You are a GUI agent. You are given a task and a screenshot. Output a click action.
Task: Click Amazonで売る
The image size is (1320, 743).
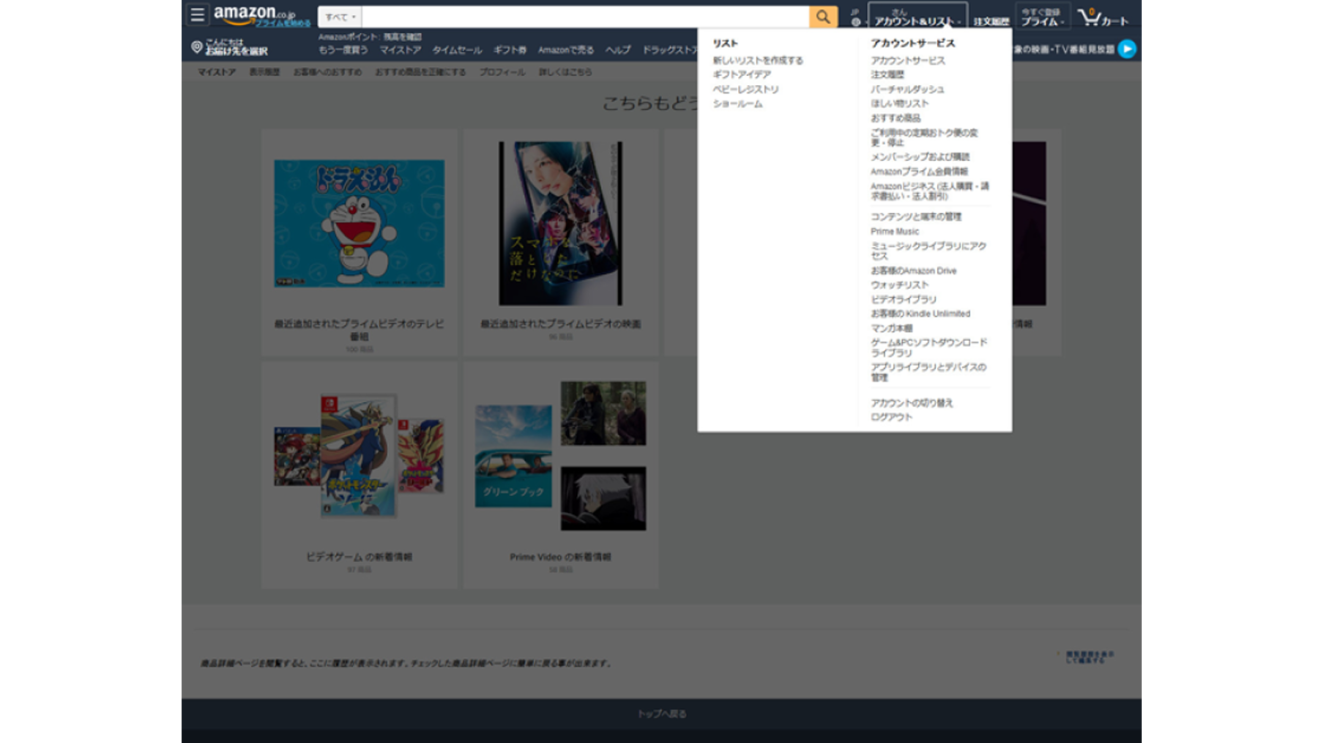click(566, 50)
